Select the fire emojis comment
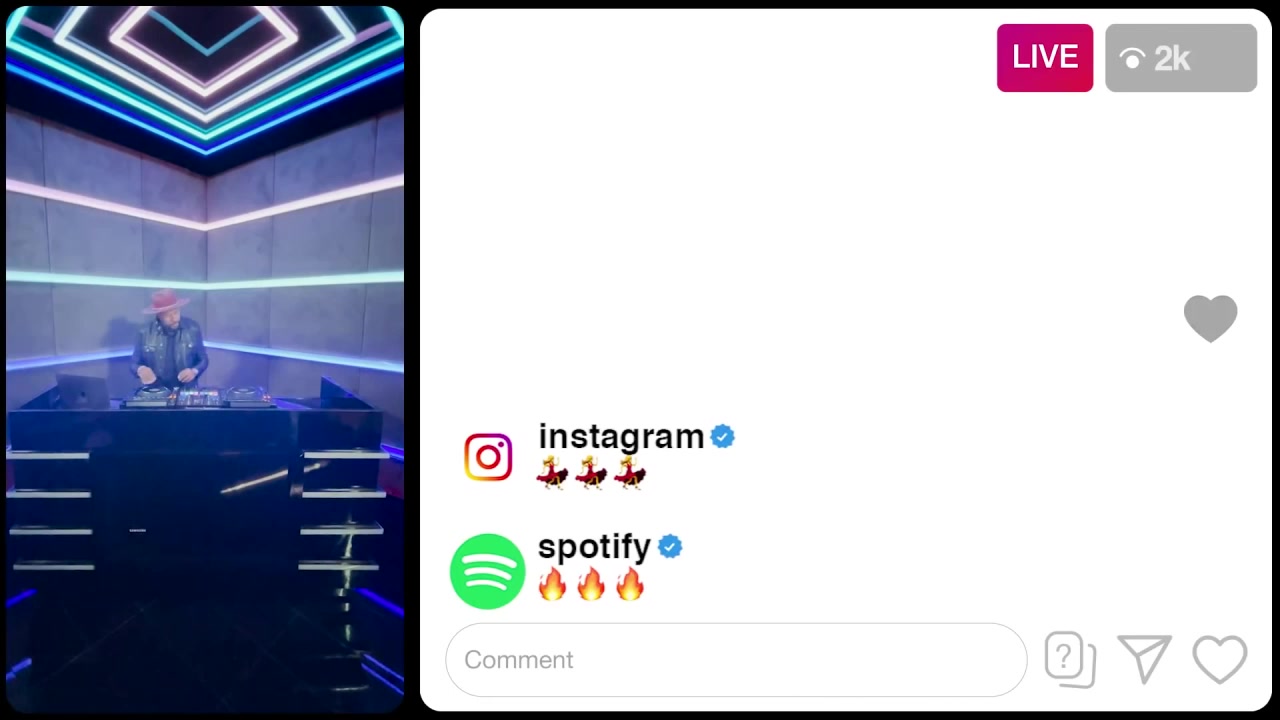Viewport: 1280px width, 720px height. click(591, 583)
